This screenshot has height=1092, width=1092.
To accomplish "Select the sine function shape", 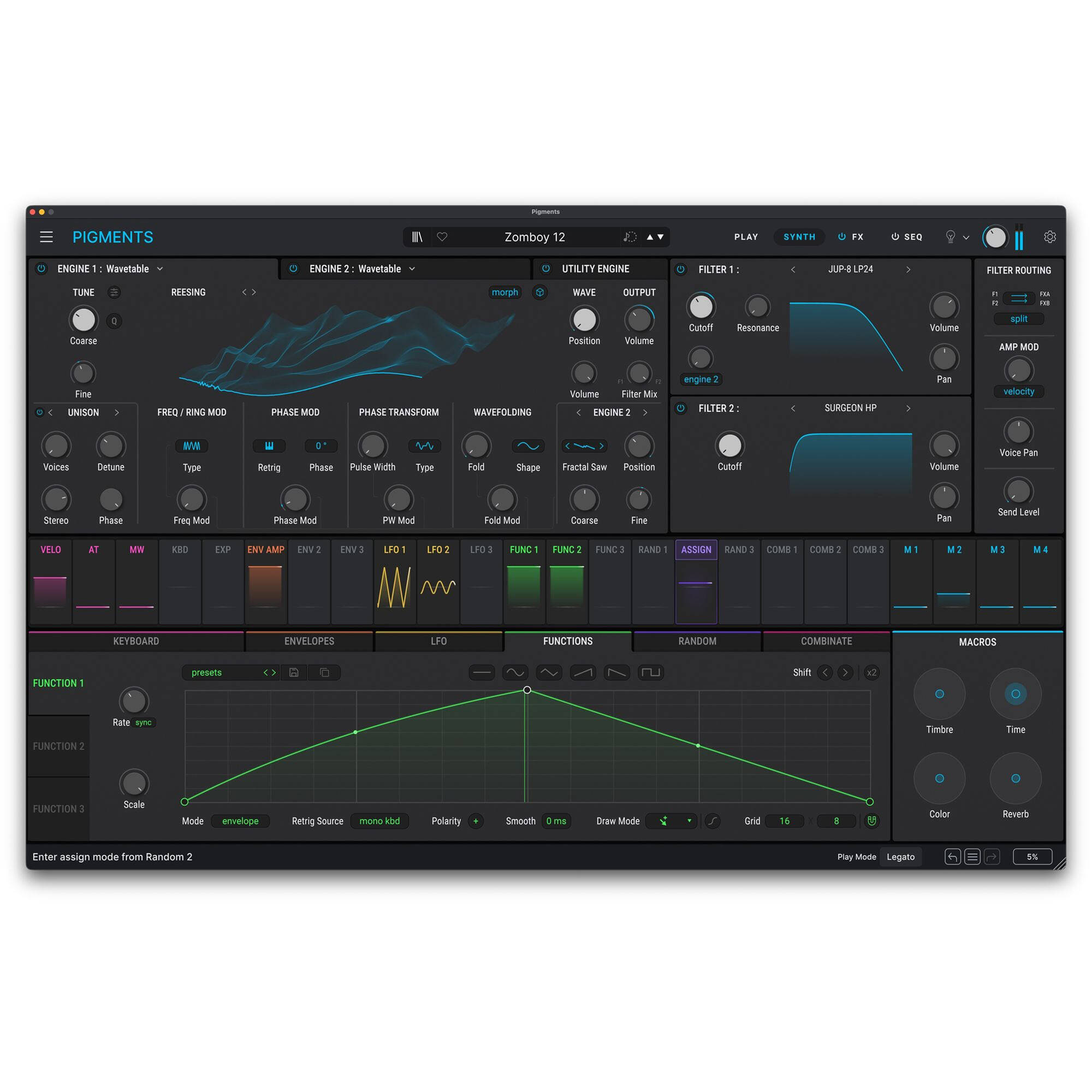I will [515, 672].
